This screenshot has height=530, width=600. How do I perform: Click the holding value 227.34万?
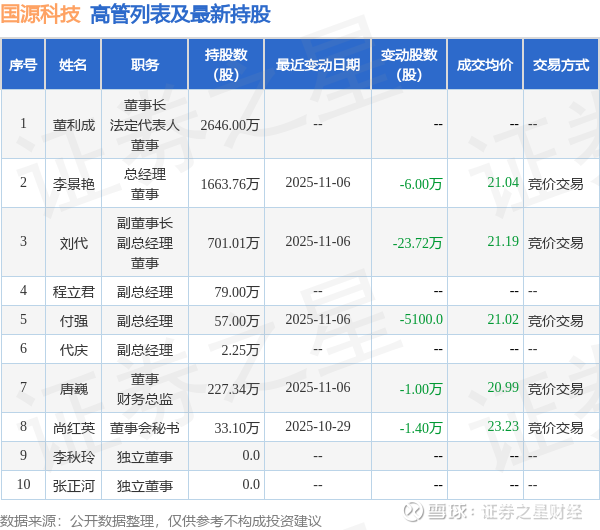click(x=233, y=389)
